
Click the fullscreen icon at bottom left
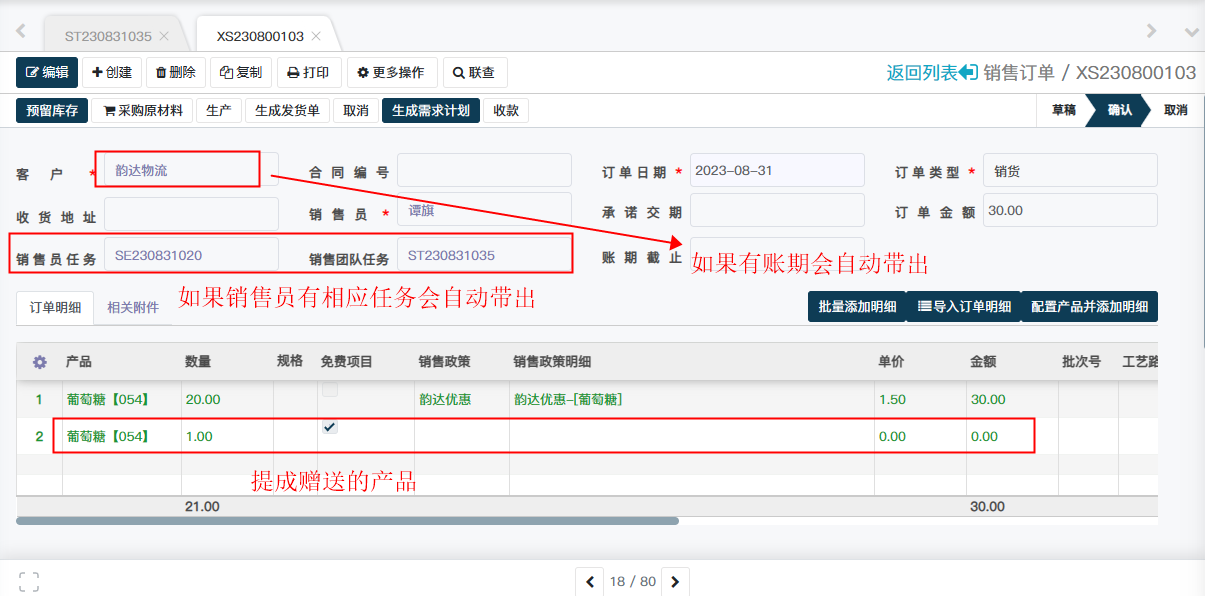click(x=29, y=581)
